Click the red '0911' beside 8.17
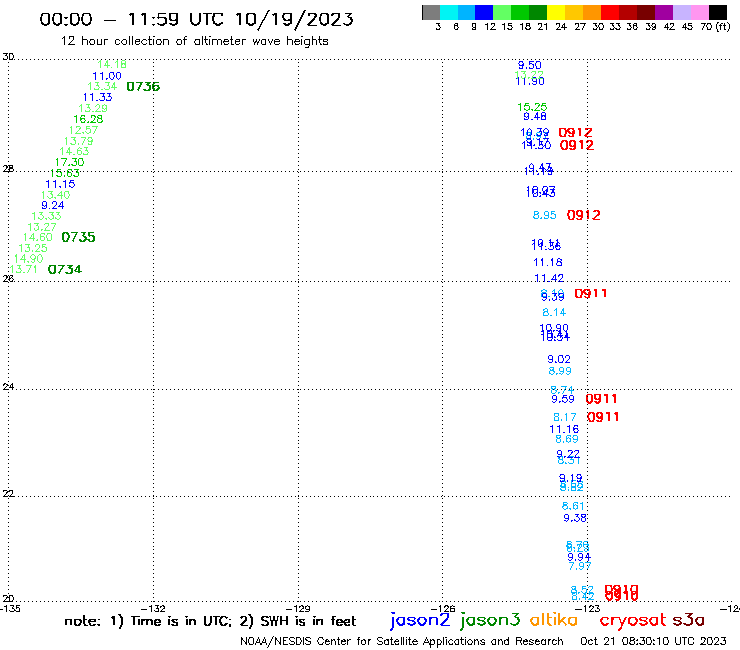Screen dimensions: 740x650 (603, 417)
